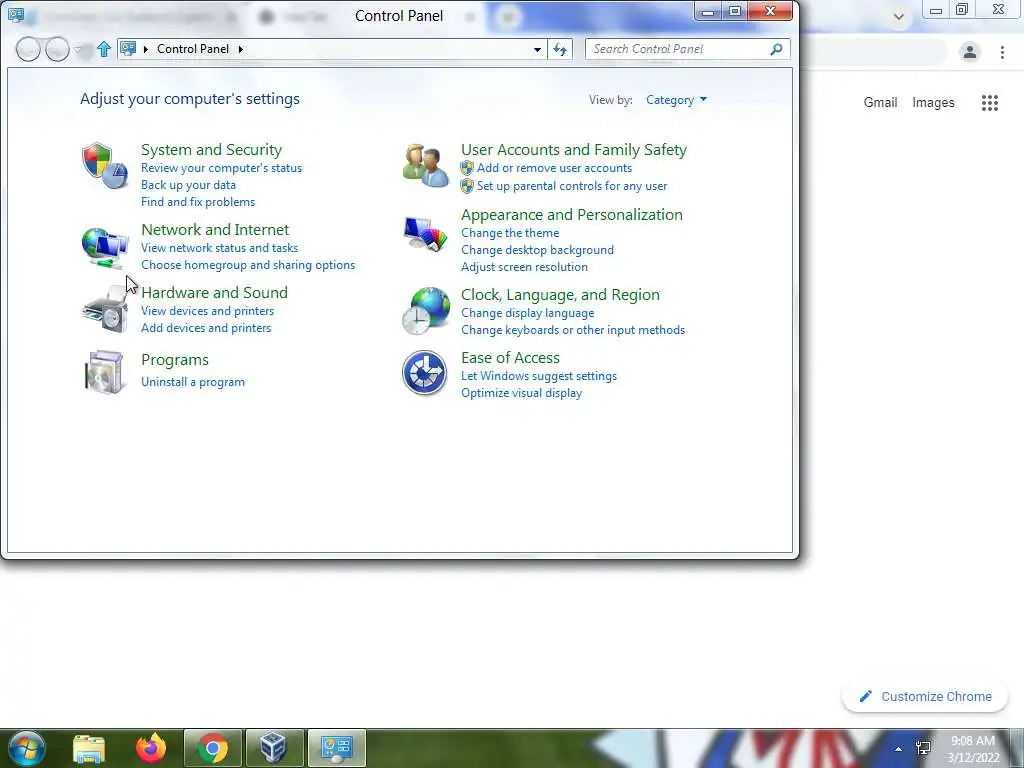This screenshot has height=768, width=1024.
Task: Click Set up parental controls link
Action: click(x=572, y=186)
